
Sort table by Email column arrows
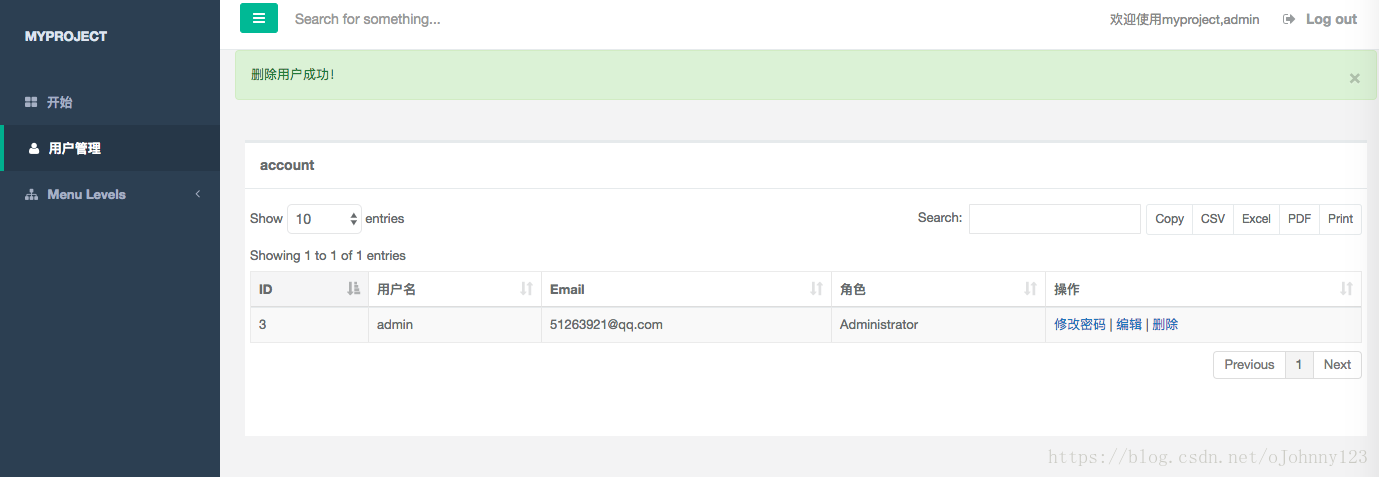pyautogui.click(x=816, y=289)
